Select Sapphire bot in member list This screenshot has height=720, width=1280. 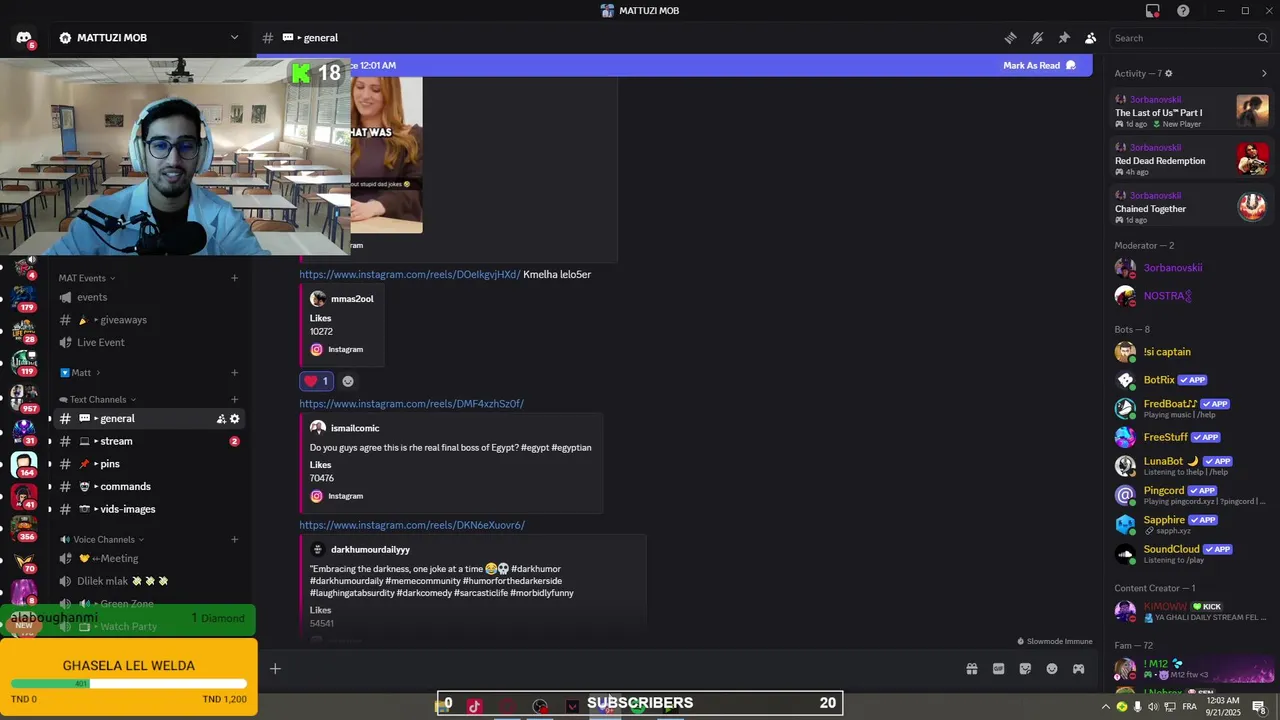(x=1191, y=524)
